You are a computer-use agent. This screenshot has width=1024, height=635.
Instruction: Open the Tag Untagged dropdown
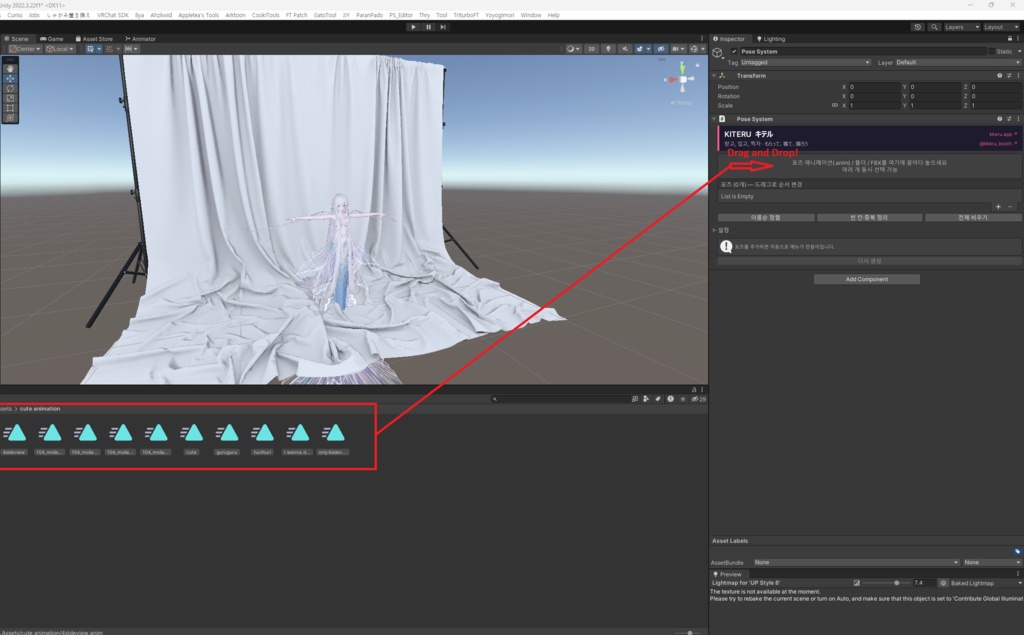805,63
